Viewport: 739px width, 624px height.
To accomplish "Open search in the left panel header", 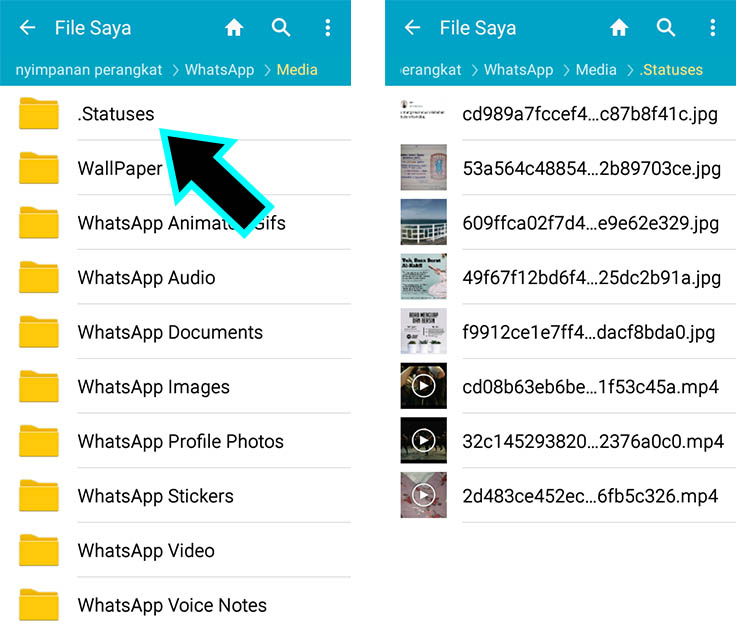I will point(281,28).
